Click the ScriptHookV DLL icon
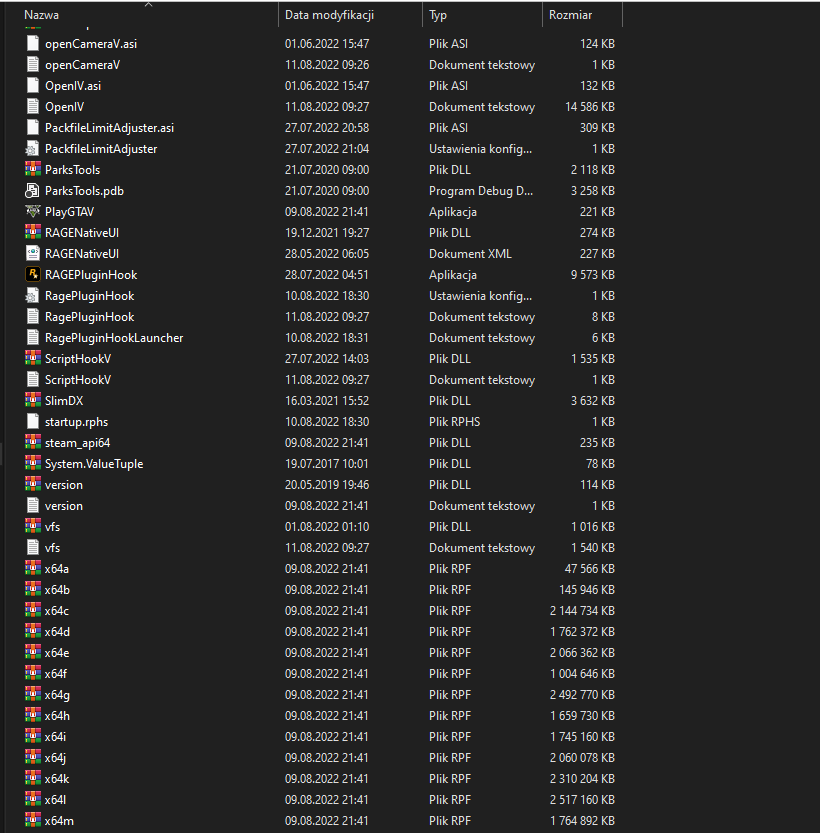 point(33,359)
